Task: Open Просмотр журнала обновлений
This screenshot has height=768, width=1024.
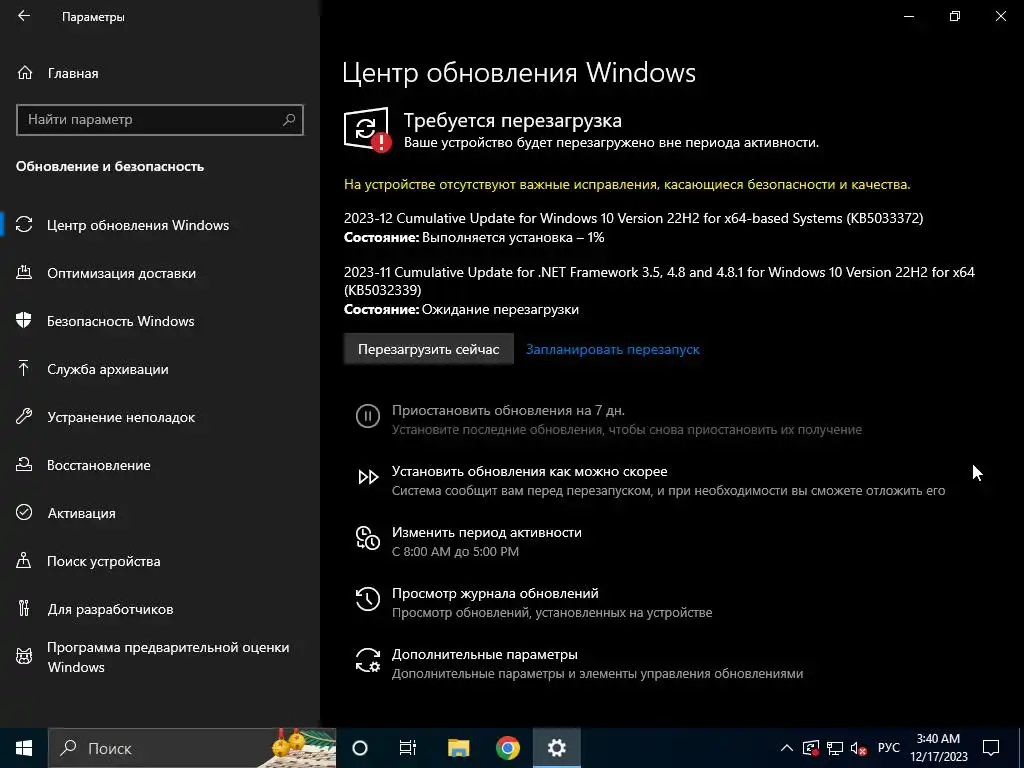Action: pos(495,593)
